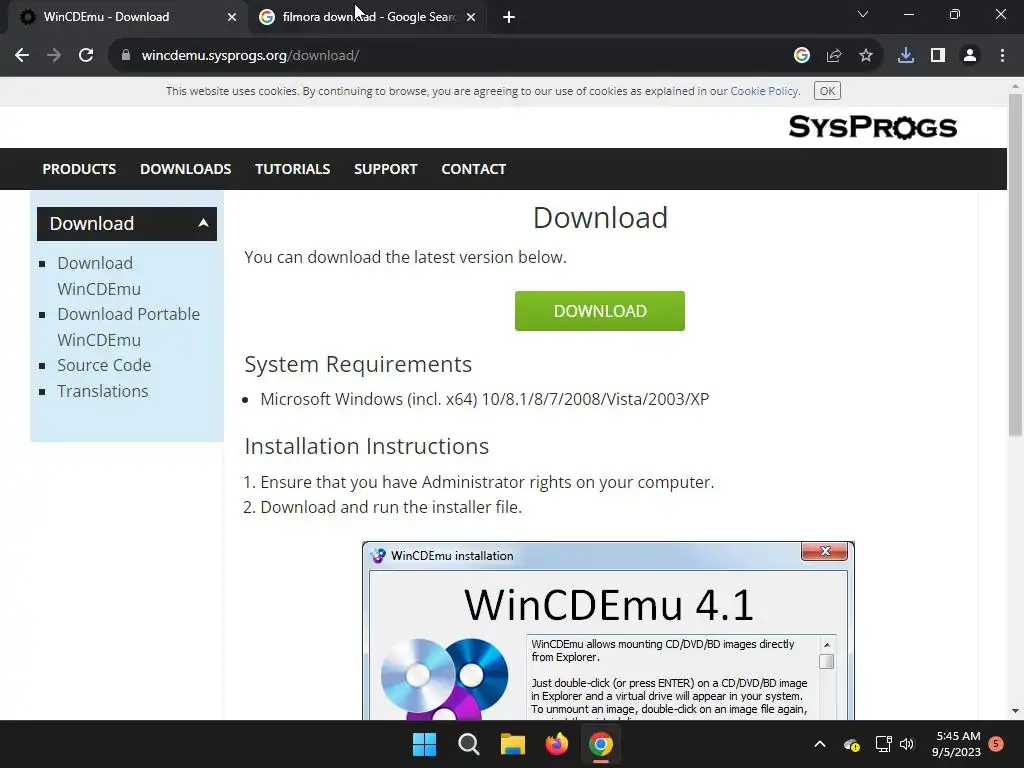Open the PRODUCTS menu
The height and width of the screenshot is (768, 1024).
79,169
